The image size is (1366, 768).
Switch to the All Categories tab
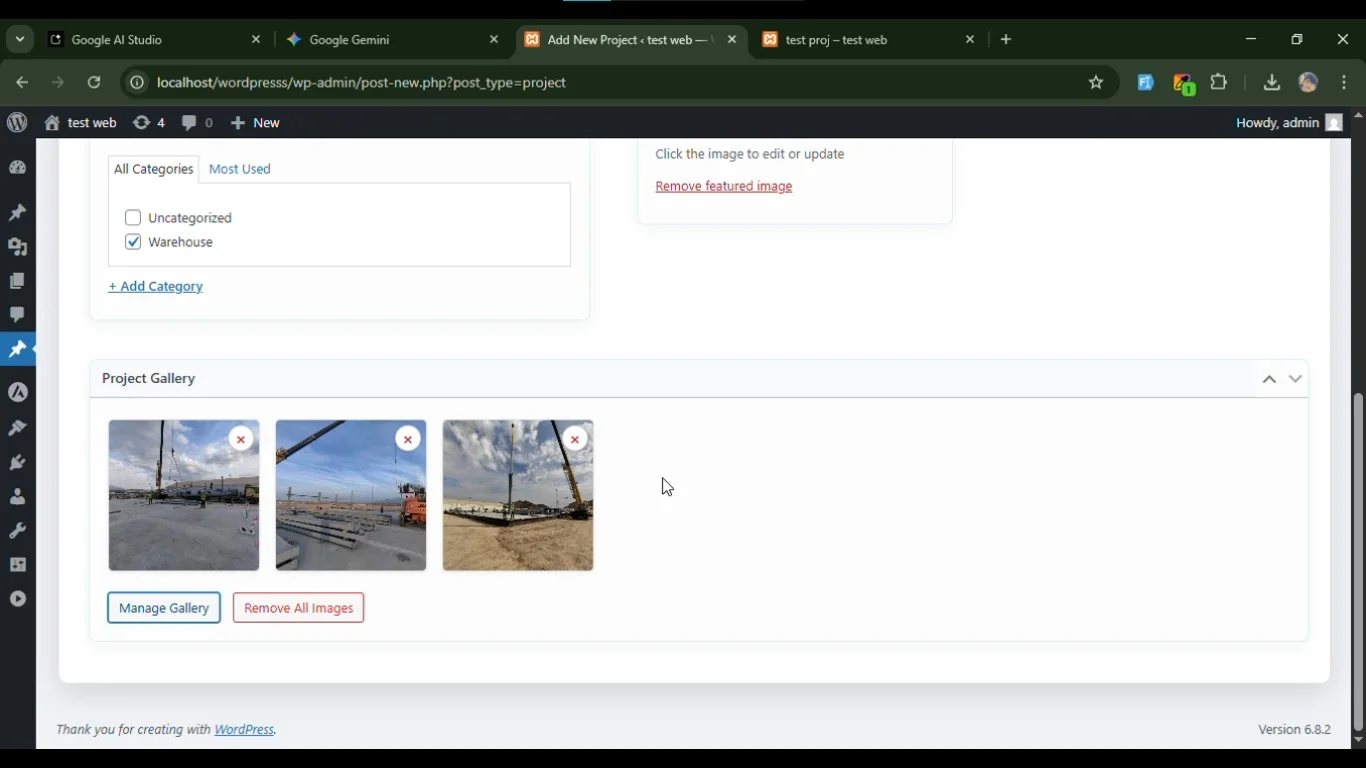(153, 169)
